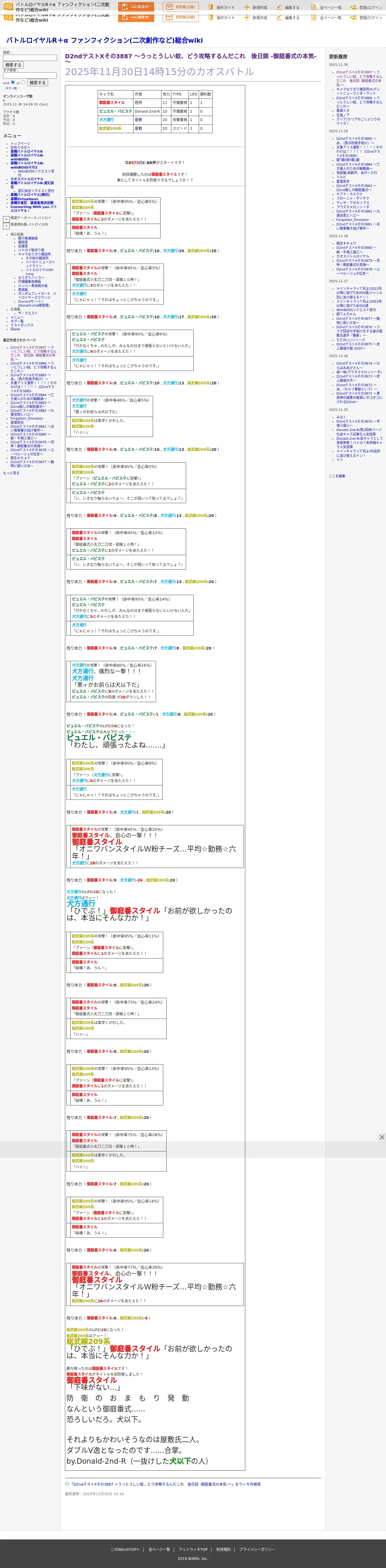The image size is (386, 1568).
Task: Open テストボックス link
Action: coord(22,325)
